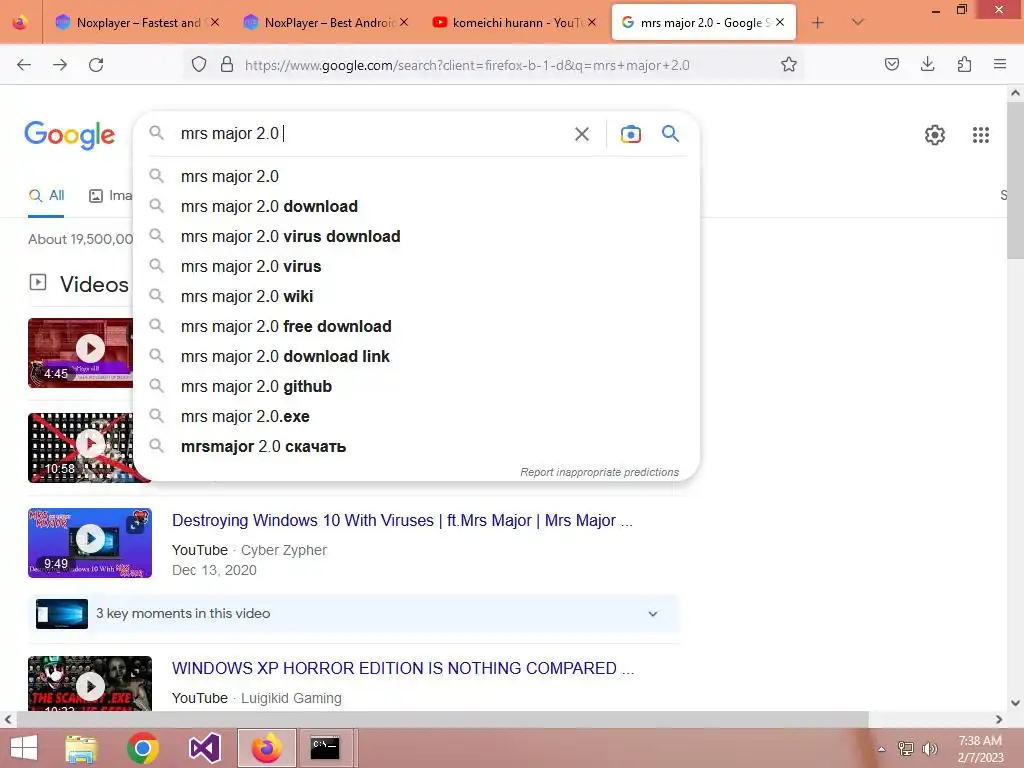1024x768 pixels.
Task: Click the horizontal page scrollbar thumb
Action: tap(442, 719)
